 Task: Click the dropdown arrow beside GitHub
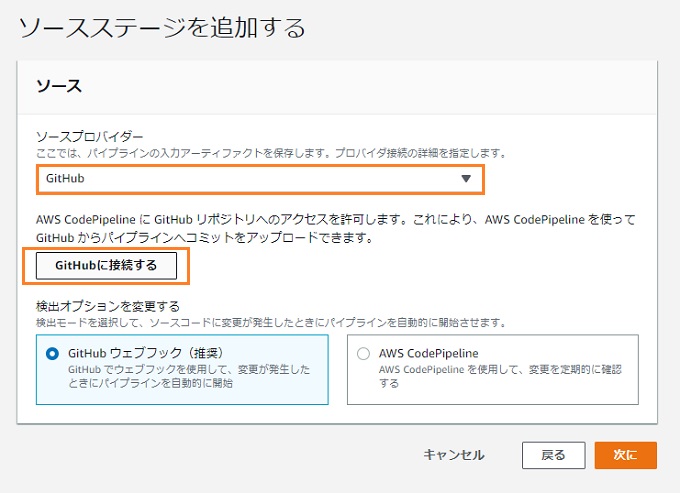tap(466, 179)
